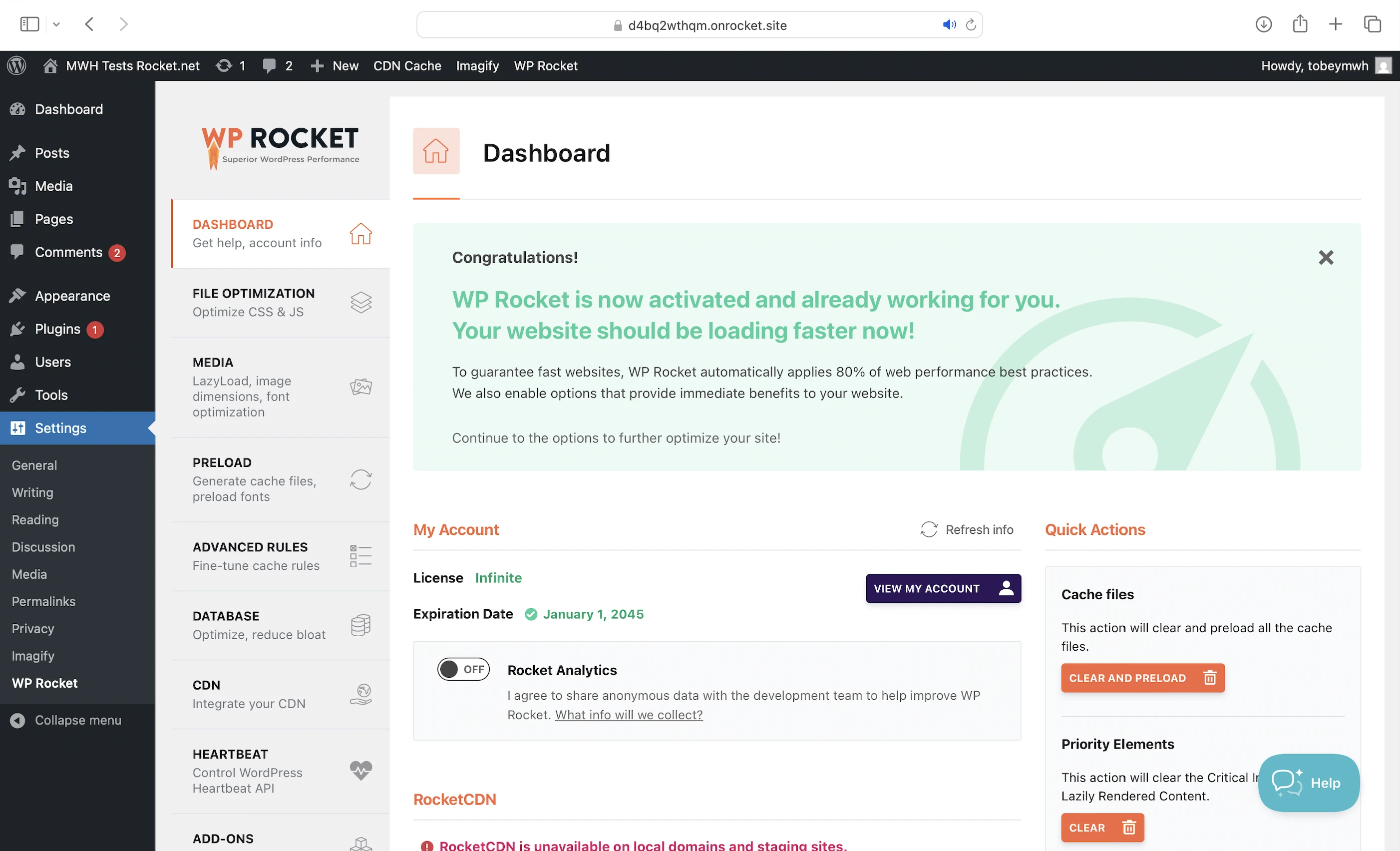Open Plugins in the admin menu
Viewport: 1400px width, 851px height.
[x=57, y=329]
